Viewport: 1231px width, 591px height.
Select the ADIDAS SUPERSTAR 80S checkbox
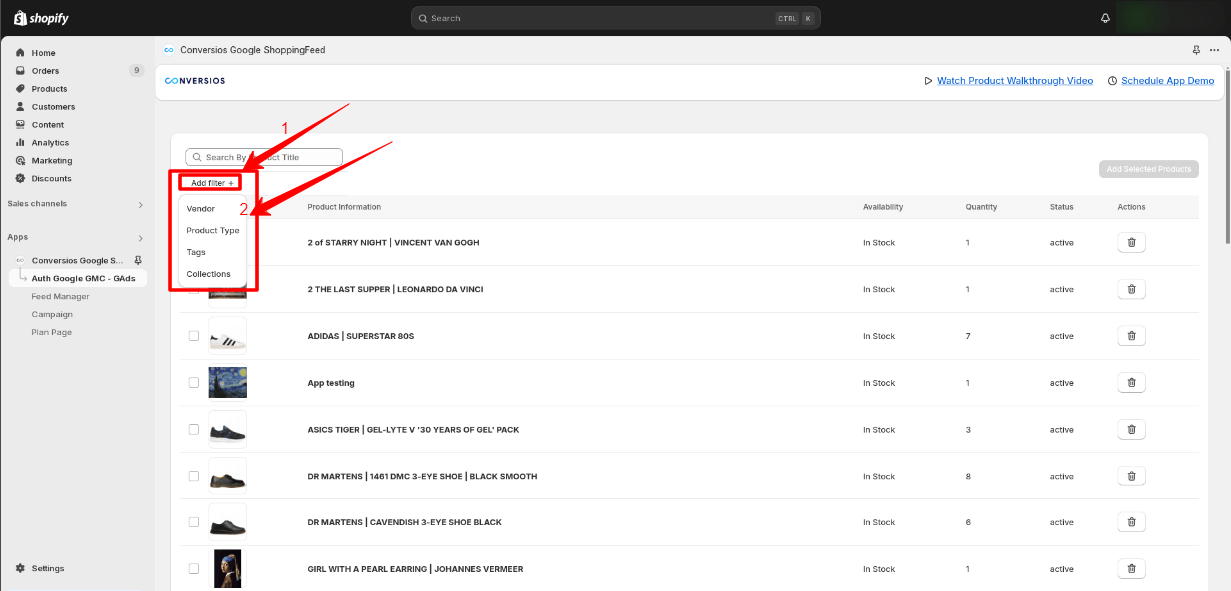[x=194, y=336]
